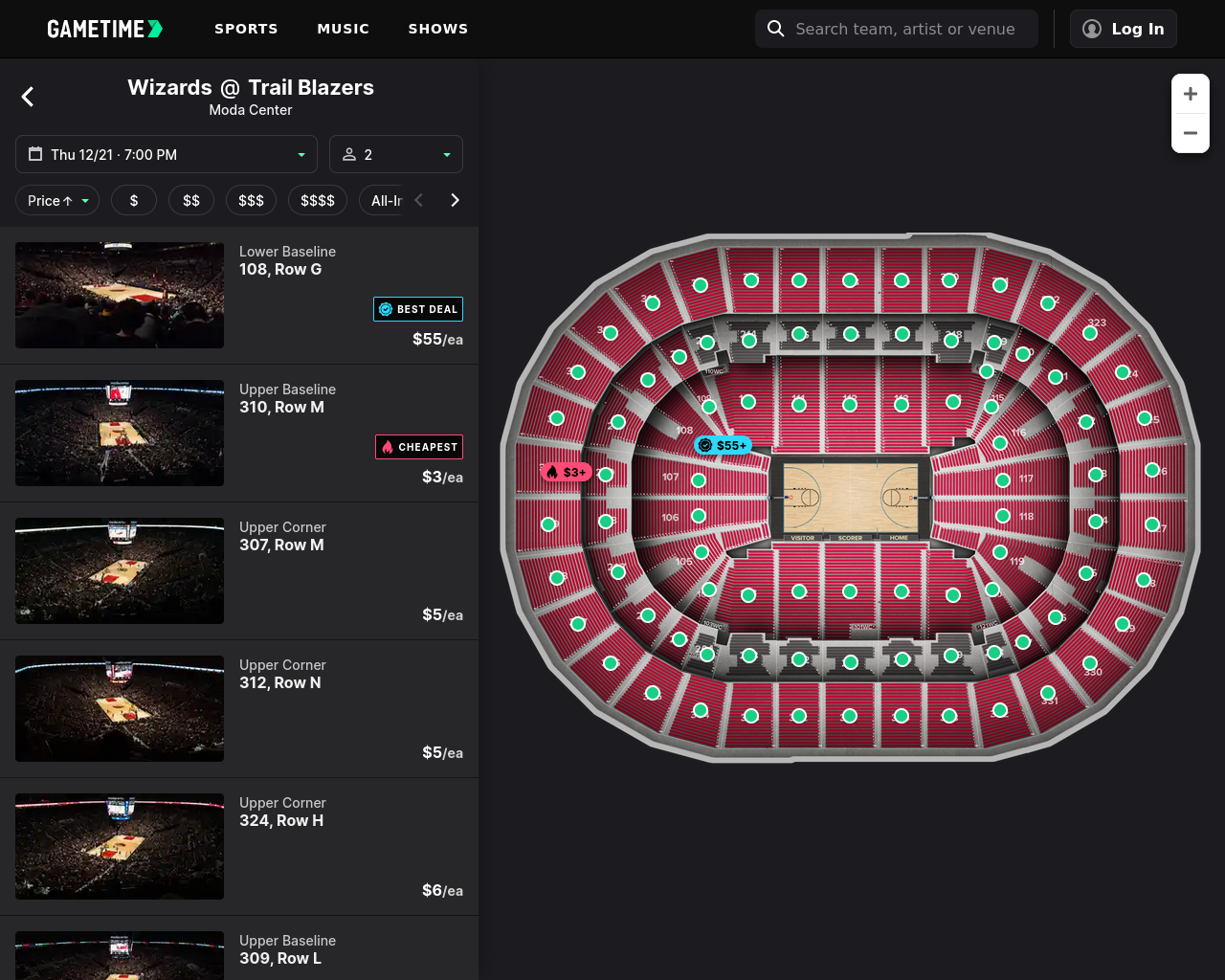Select the section 119 map dot
Viewport: 1225px width, 980px height.
1000,552
